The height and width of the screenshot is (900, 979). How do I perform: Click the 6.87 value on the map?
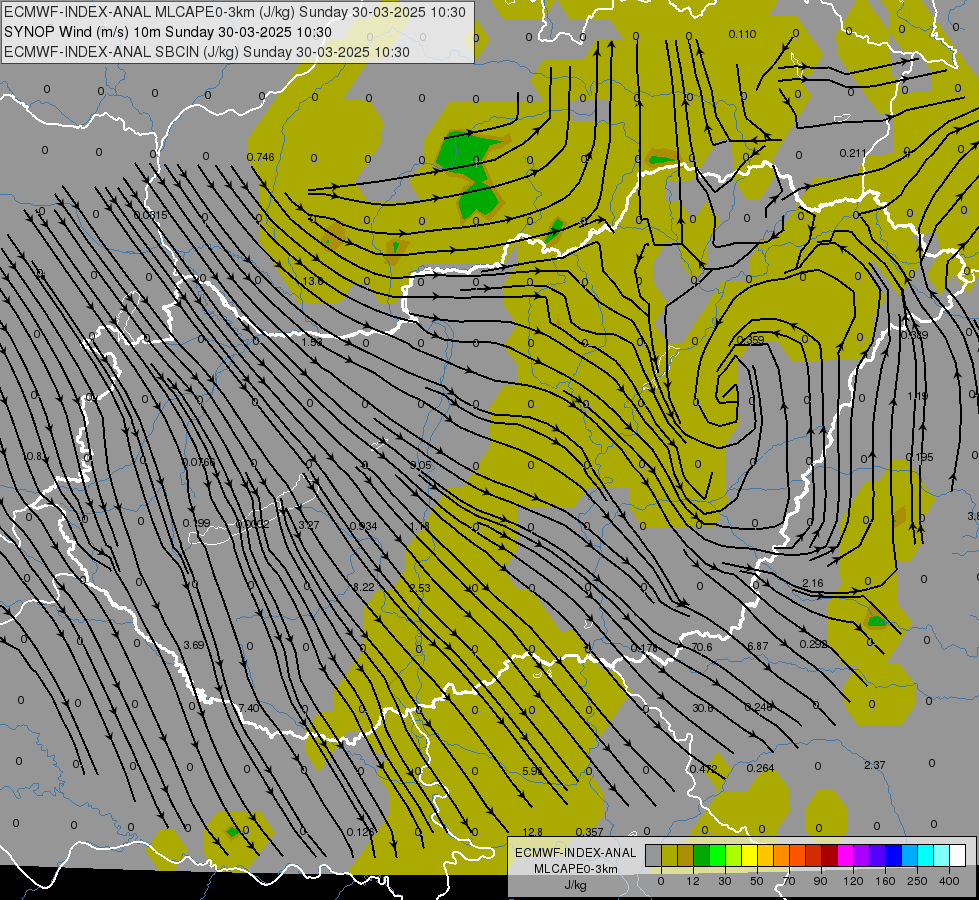pyautogui.click(x=758, y=646)
